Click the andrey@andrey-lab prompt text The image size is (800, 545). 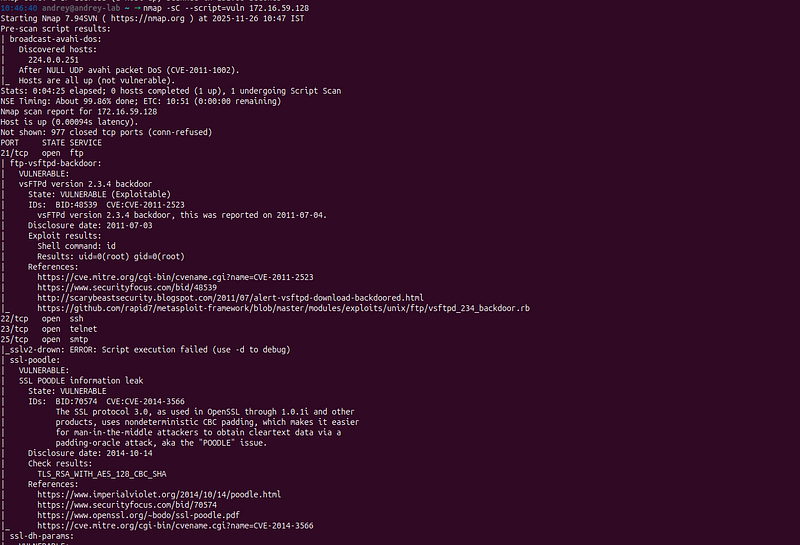click(81, 8)
